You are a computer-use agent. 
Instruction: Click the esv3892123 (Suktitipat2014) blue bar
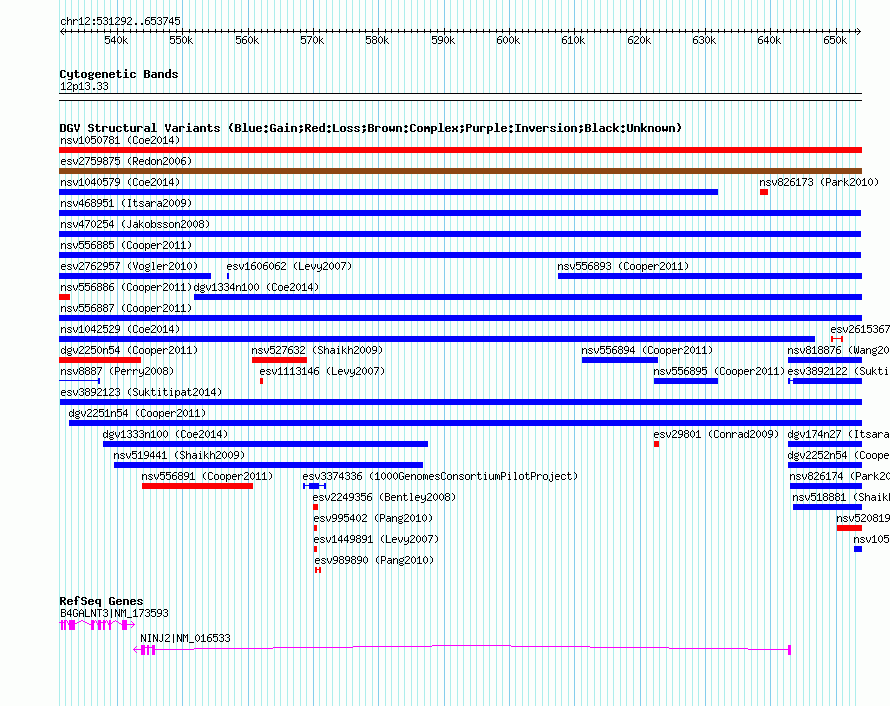click(460, 402)
